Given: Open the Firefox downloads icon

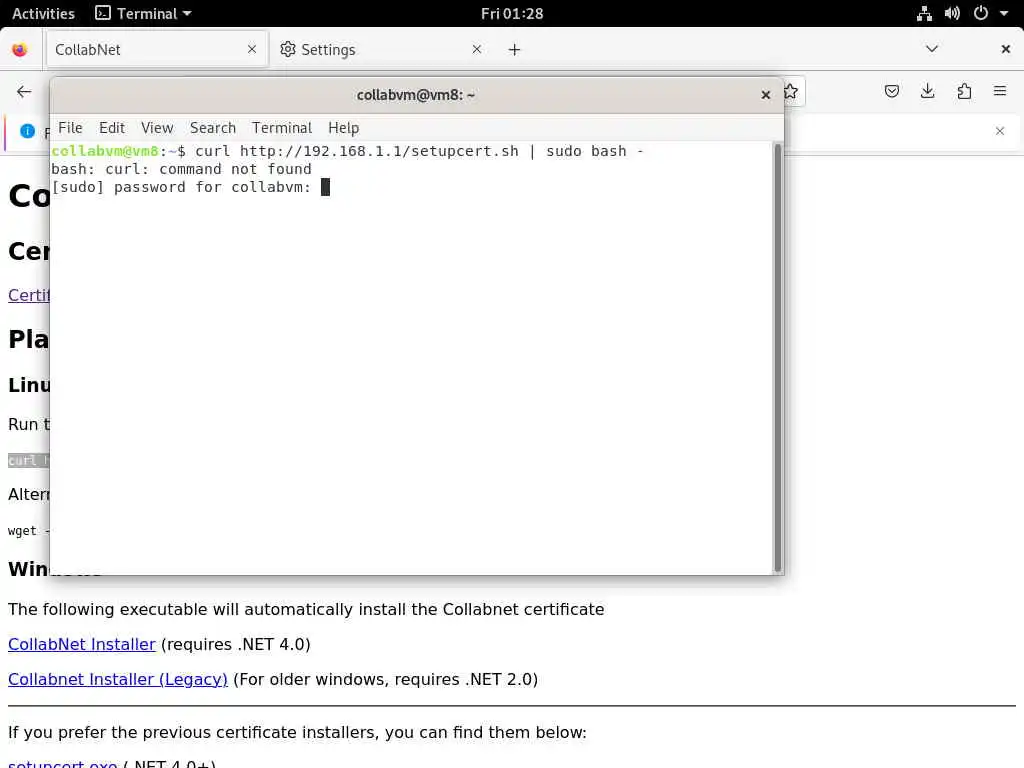Looking at the screenshot, I should pyautogui.click(x=927, y=91).
